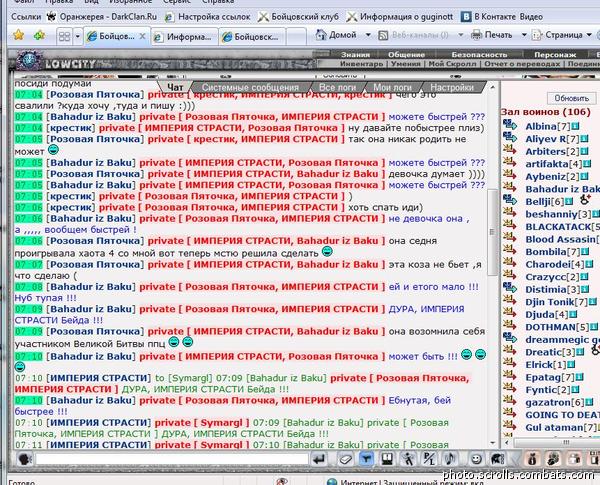The width and height of the screenshot is (600, 485).
Task: Click the quick tabs grid icon
Action: point(64,36)
